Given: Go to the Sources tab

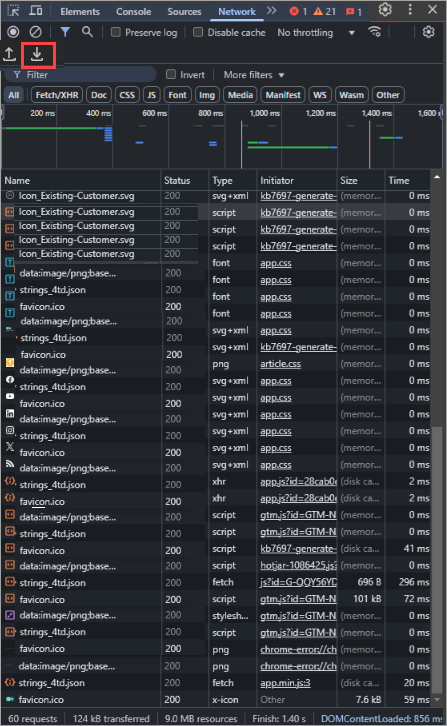Looking at the screenshot, I should pos(184,12).
